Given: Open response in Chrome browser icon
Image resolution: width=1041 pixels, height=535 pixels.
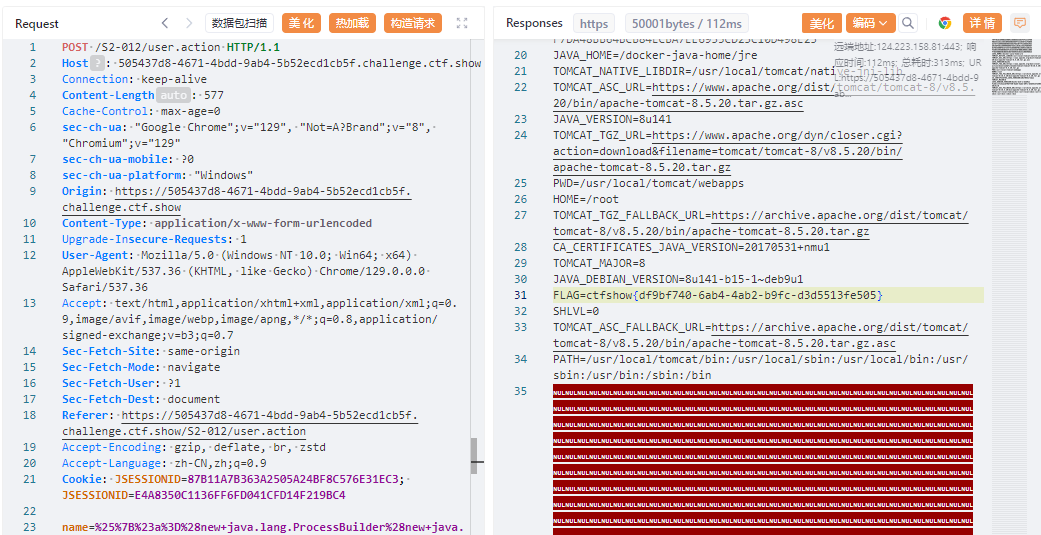Looking at the screenshot, I should tap(945, 23).
